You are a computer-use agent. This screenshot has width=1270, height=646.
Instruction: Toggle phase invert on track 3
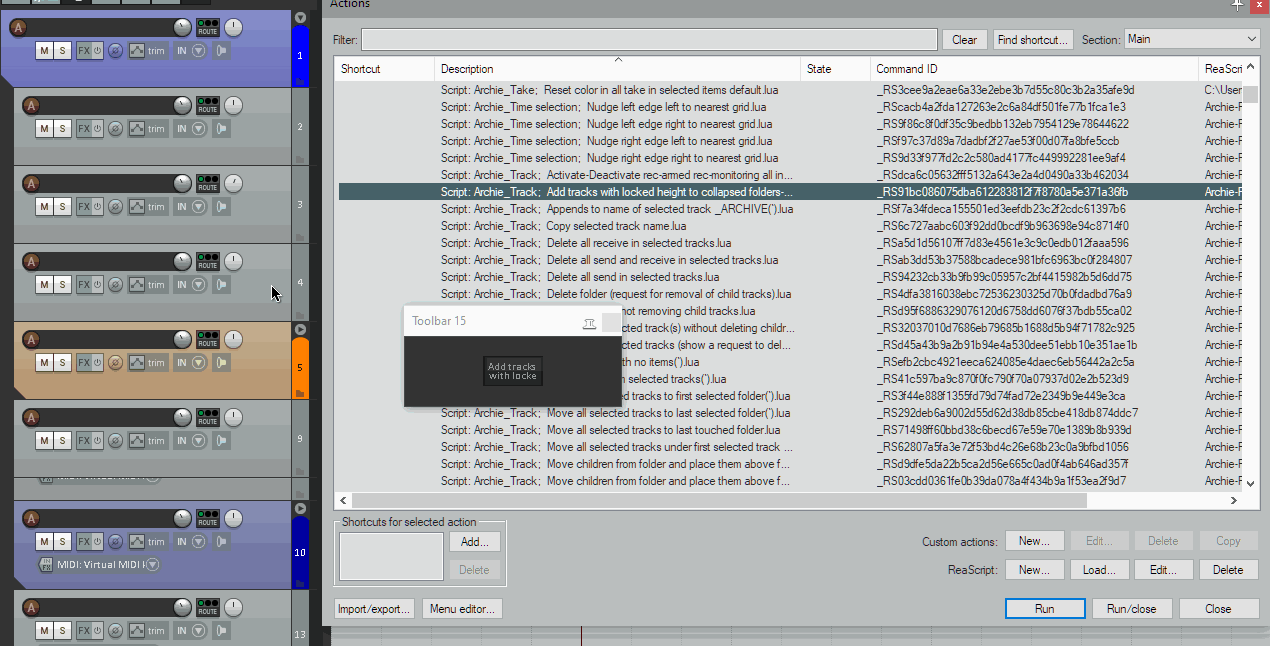tap(115, 206)
